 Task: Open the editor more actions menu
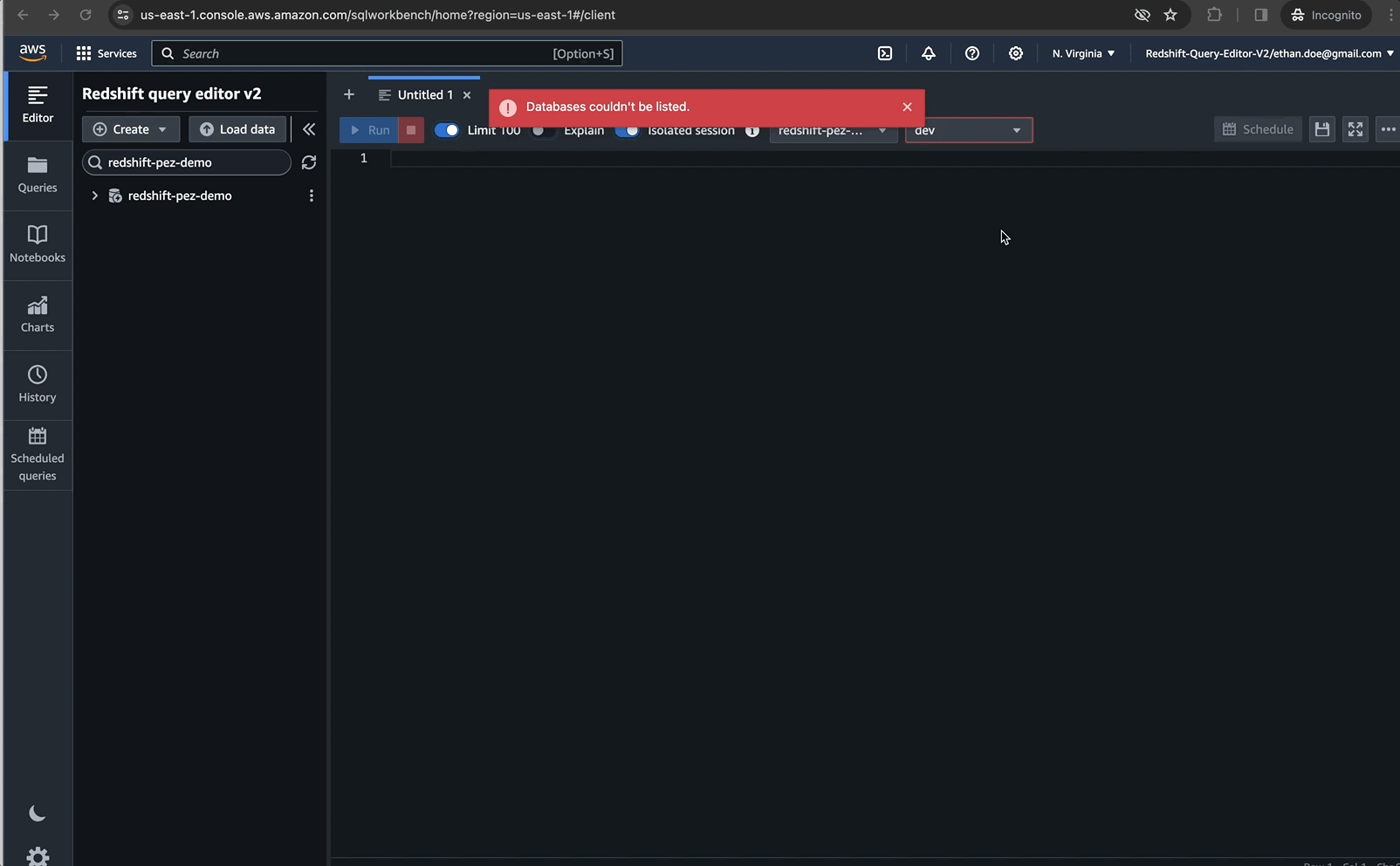[1388, 129]
